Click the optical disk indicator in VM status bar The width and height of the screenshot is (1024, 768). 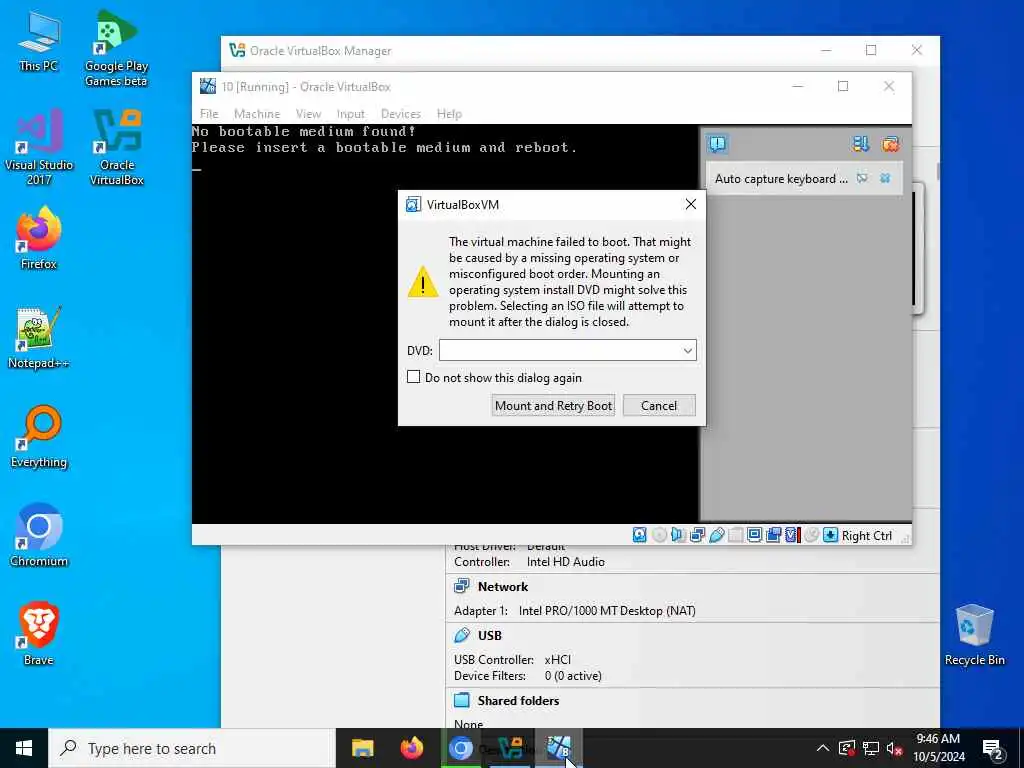point(660,536)
